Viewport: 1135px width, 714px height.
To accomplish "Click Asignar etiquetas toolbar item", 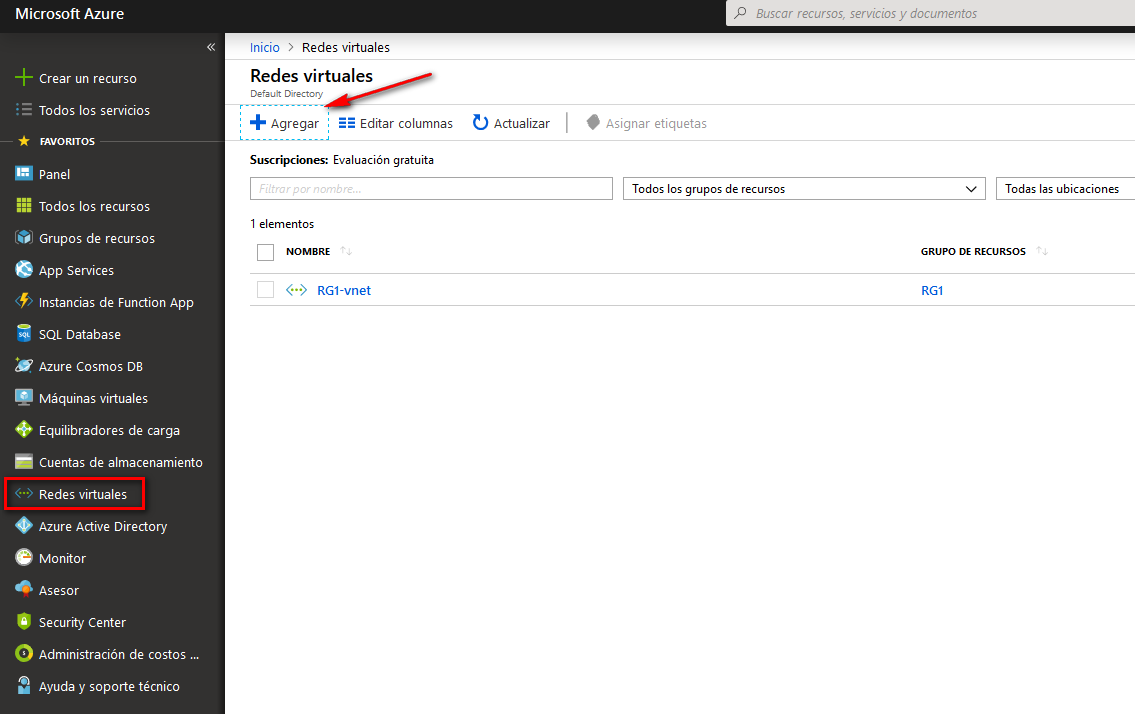I will click(646, 123).
